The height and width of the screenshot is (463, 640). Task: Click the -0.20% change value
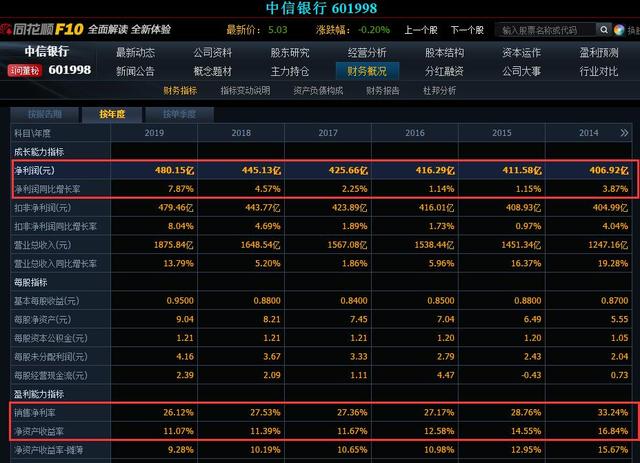(373, 30)
